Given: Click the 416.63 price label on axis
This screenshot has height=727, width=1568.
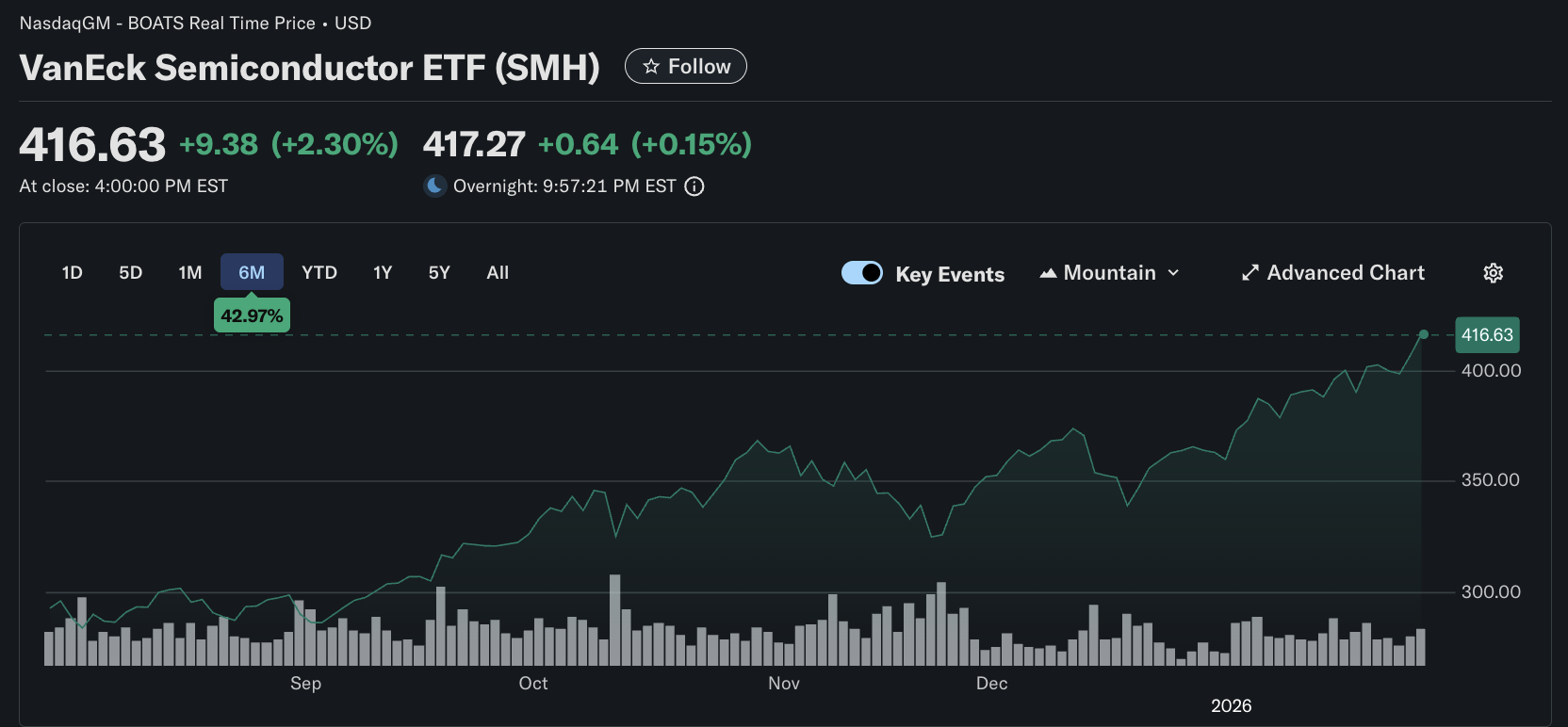Looking at the screenshot, I should [x=1487, y=334].
